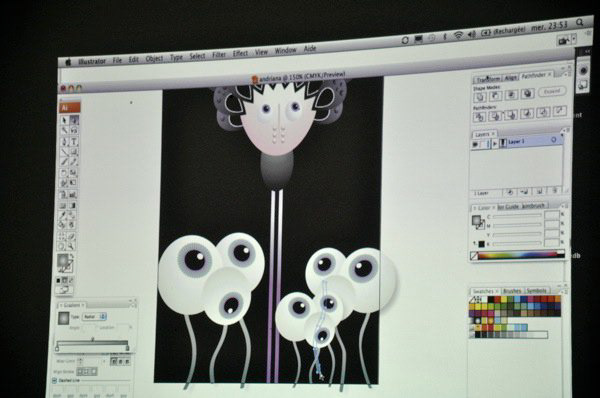Click the CMYK color spectrum bar
This screenshot has width=600, height=398.
[517, 255]
